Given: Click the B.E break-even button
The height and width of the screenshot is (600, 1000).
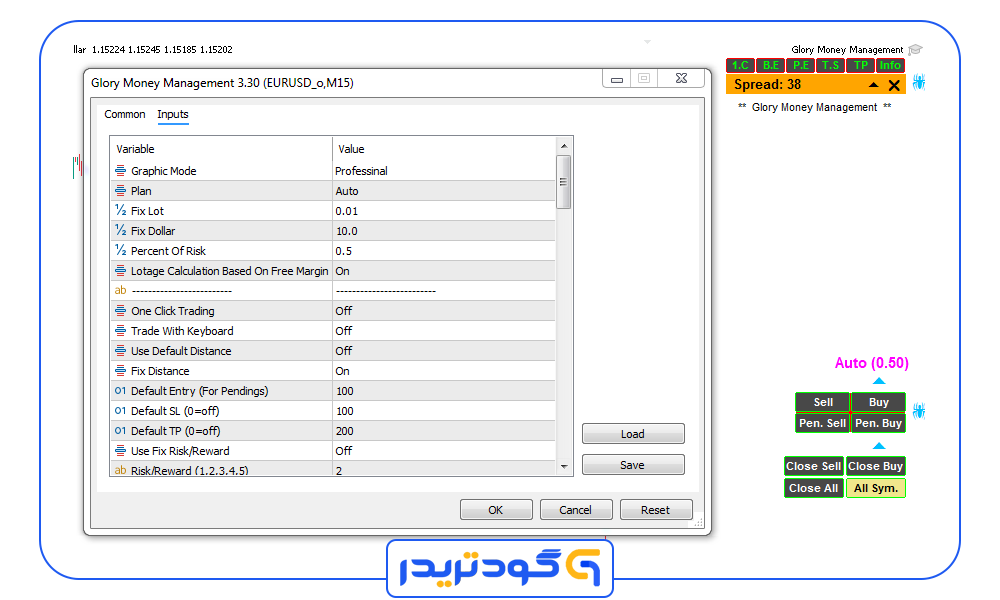Looking at the screenshot, I should click(x=770, y=65).
